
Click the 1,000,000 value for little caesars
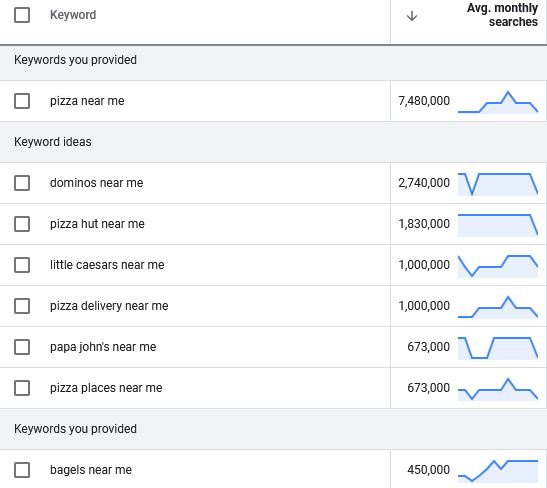(424, 265)
